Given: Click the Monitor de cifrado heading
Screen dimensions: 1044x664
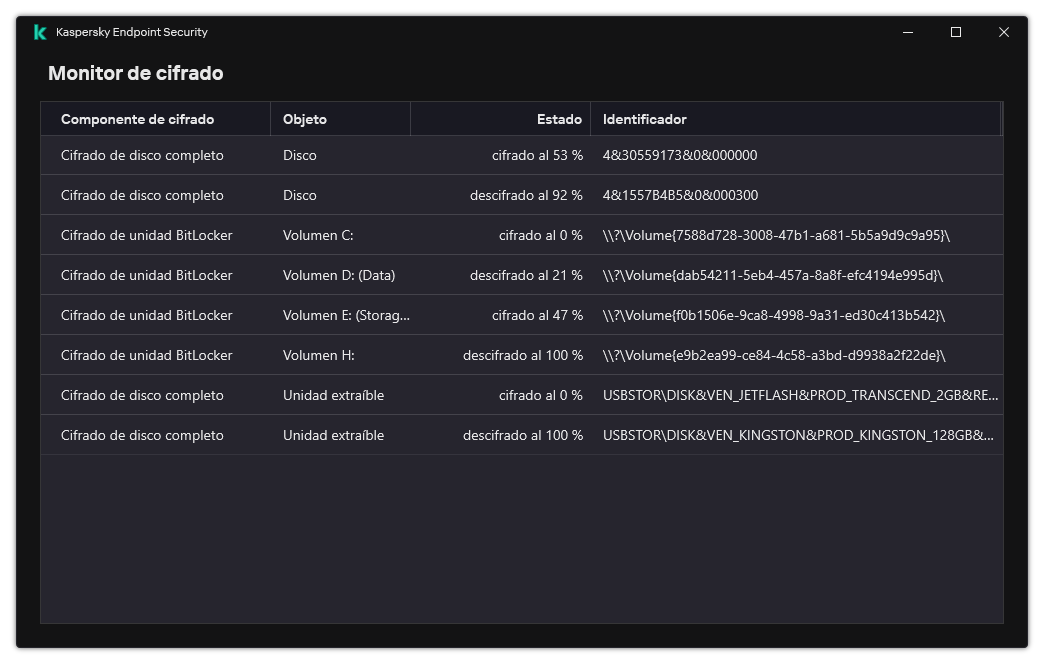Looking at the screenshot, I should pyautogui.click(x=136, y=73).
